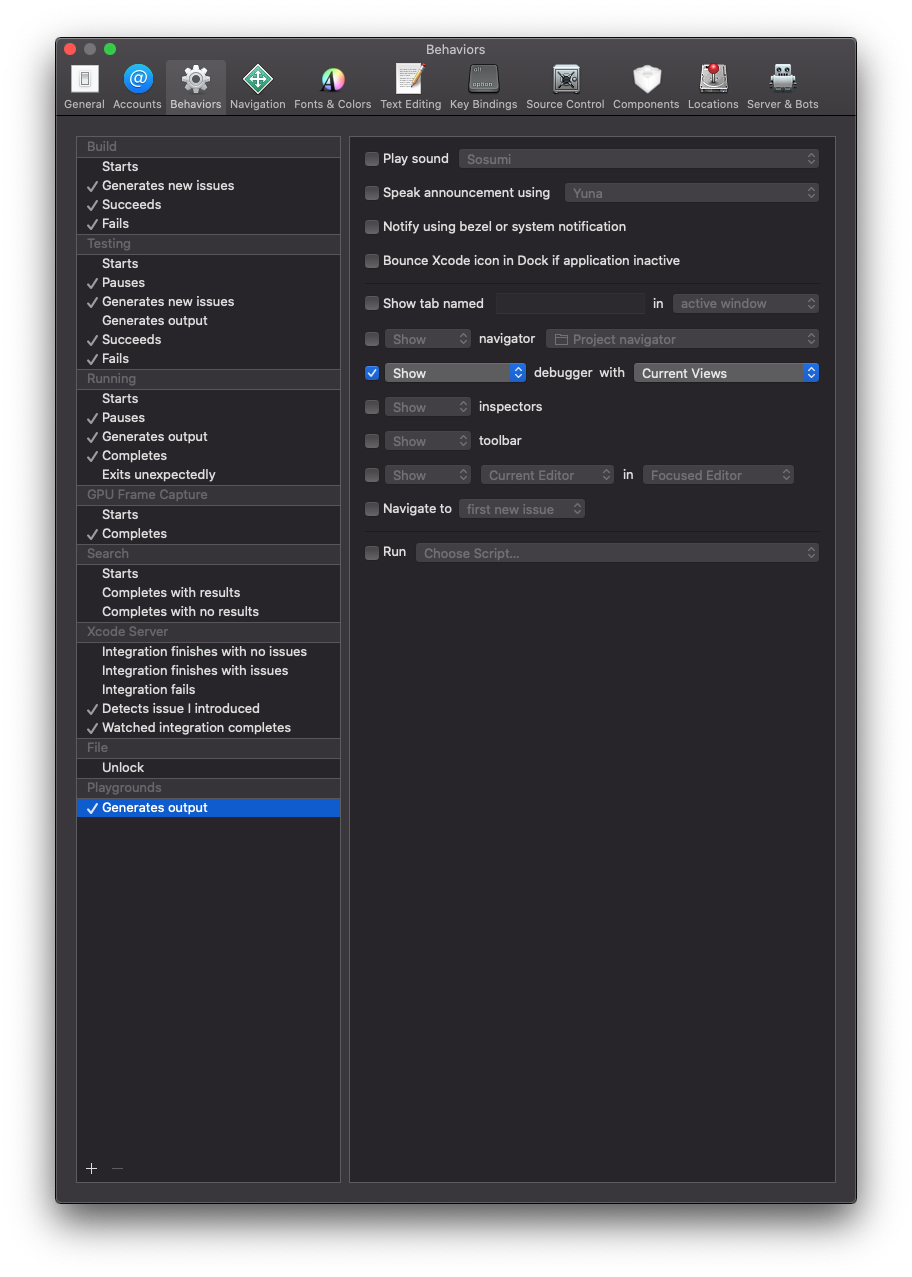
Task: Toggle Bounce Xcode icon in Dock
Action: (x=372, y=261)
